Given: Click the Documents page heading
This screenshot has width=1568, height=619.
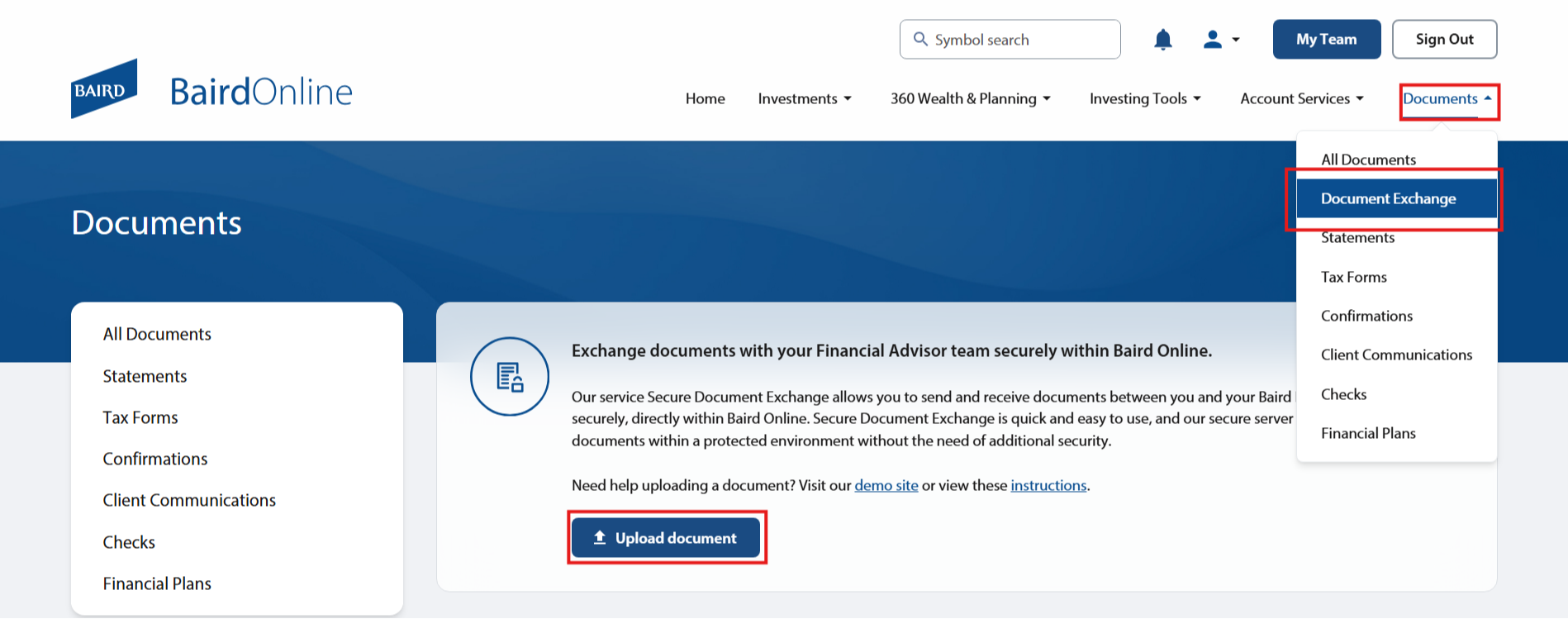Looking at the screenshot, I should (x=156, y=223).
